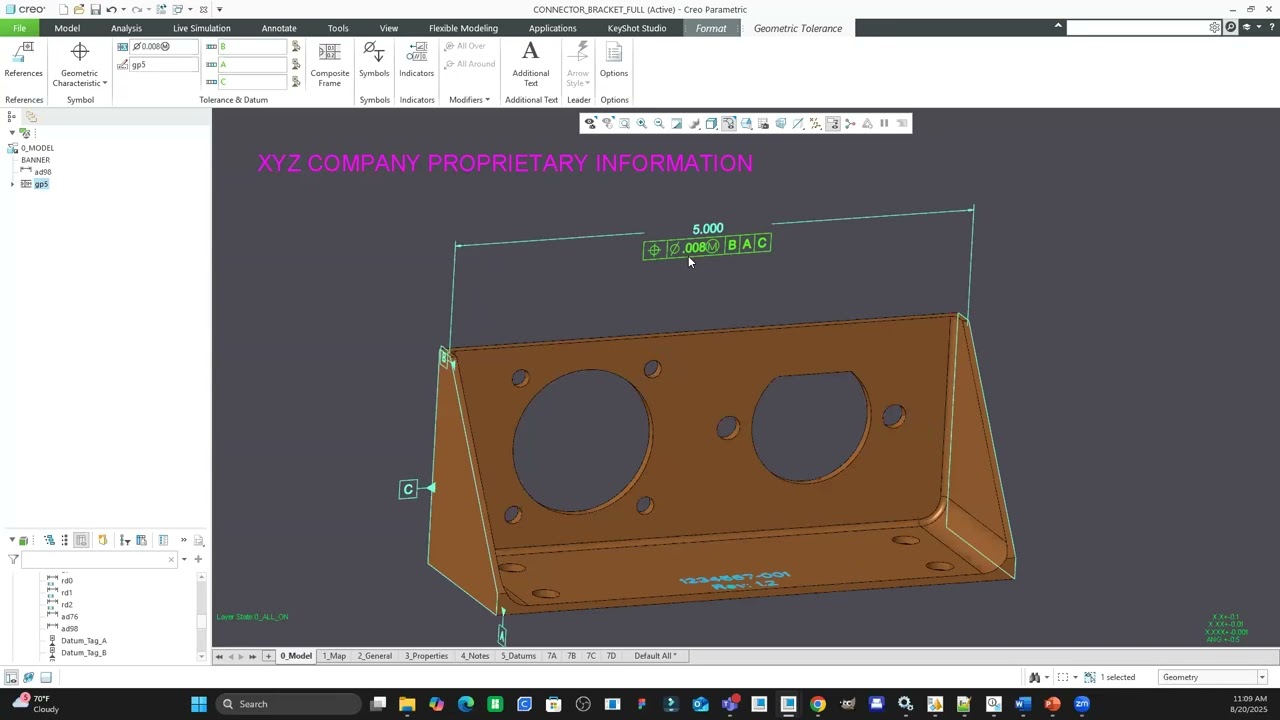
Task: Add a new combined state tab
Action: coord(268,656)
